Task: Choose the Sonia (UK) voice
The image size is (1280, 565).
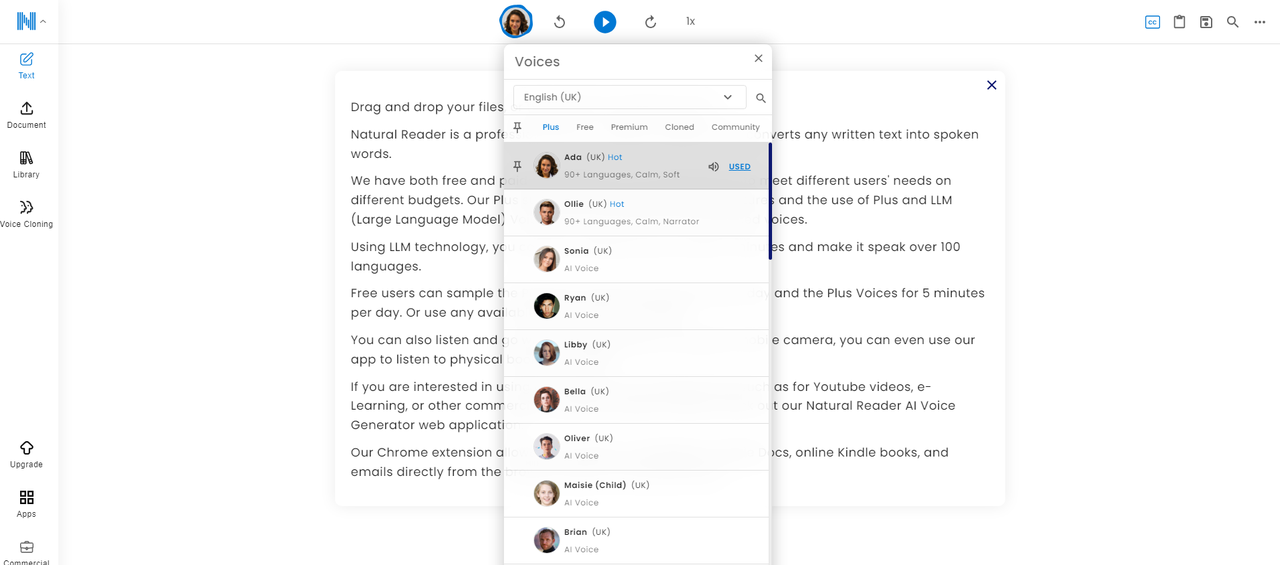Action: [636, 260]
